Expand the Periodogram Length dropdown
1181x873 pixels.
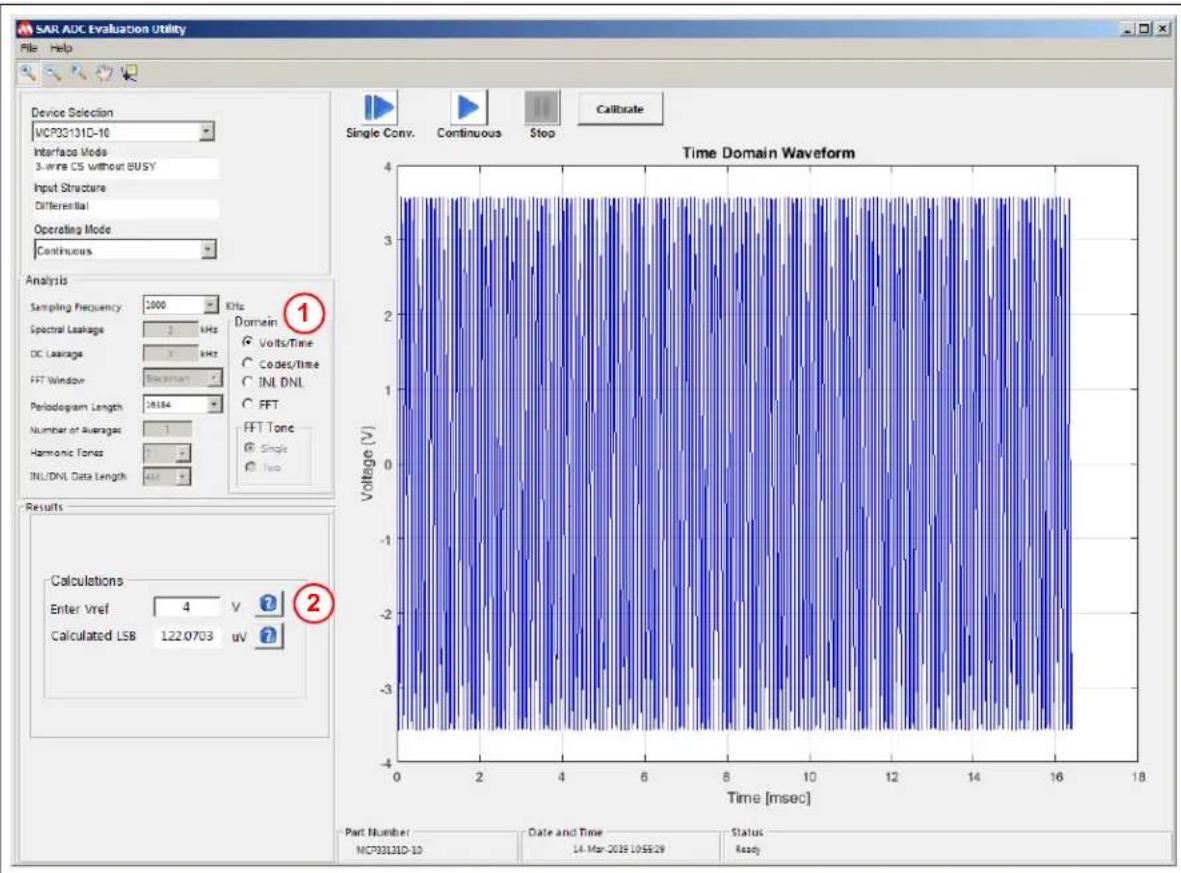[215, 404]
